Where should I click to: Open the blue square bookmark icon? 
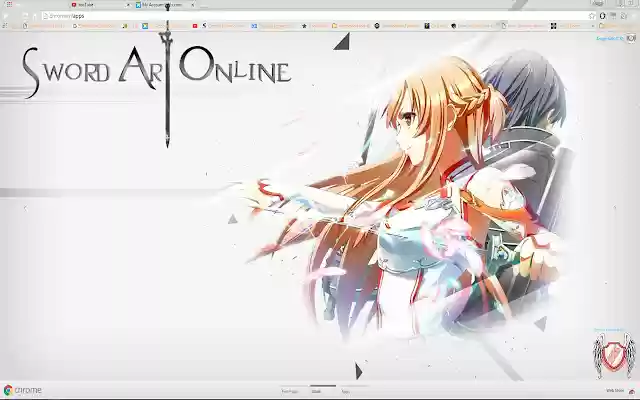pos(145,26)
